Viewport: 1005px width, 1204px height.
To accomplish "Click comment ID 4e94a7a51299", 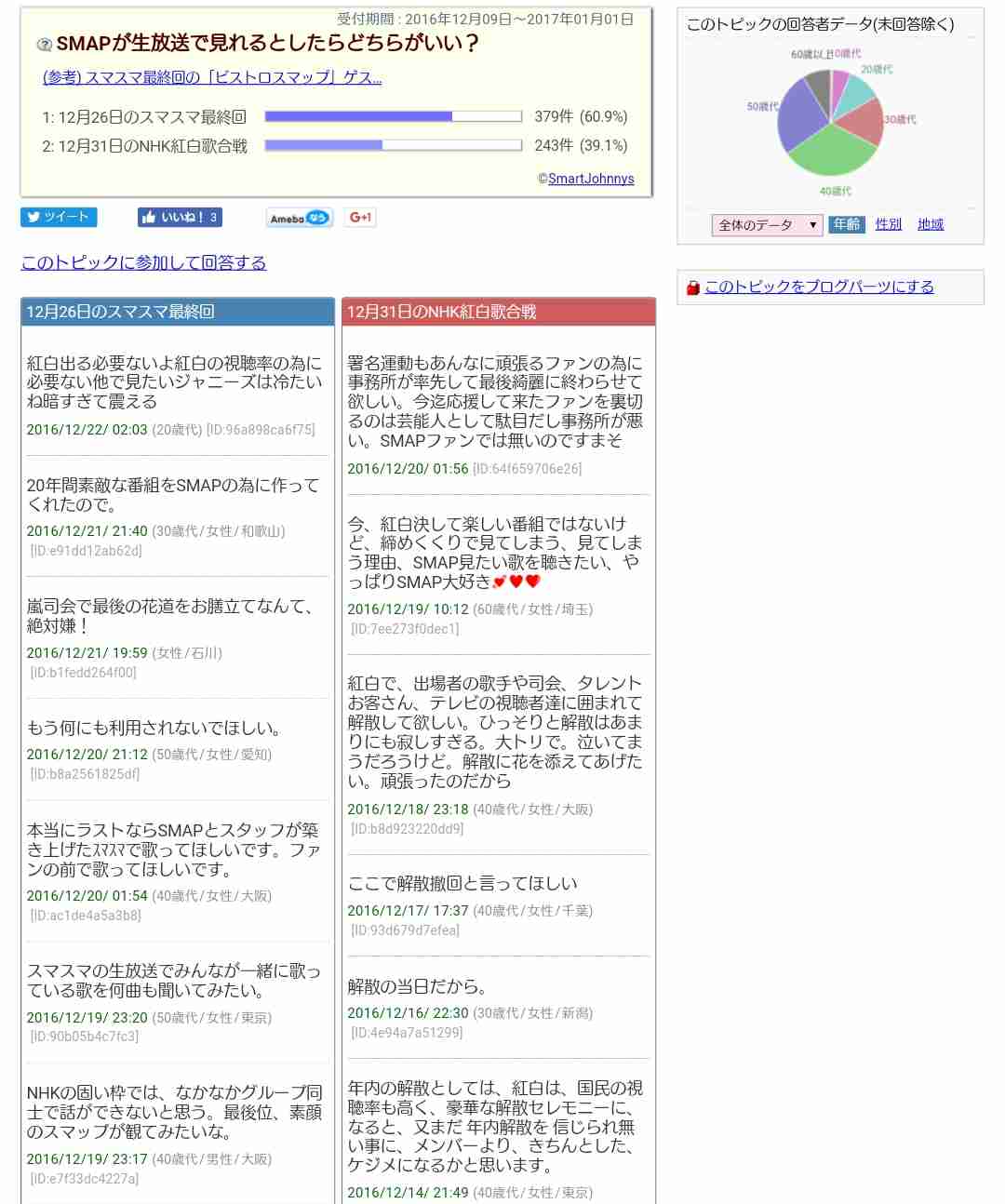I will [407, 1033].
